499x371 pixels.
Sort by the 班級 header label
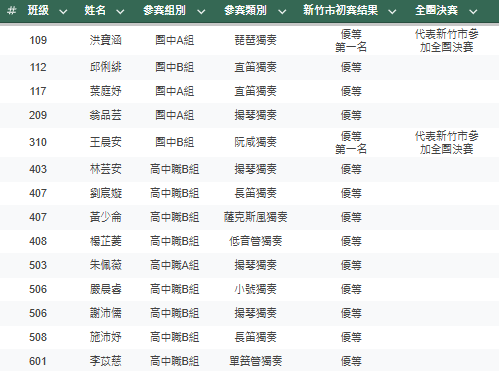[x=38, y=11]
